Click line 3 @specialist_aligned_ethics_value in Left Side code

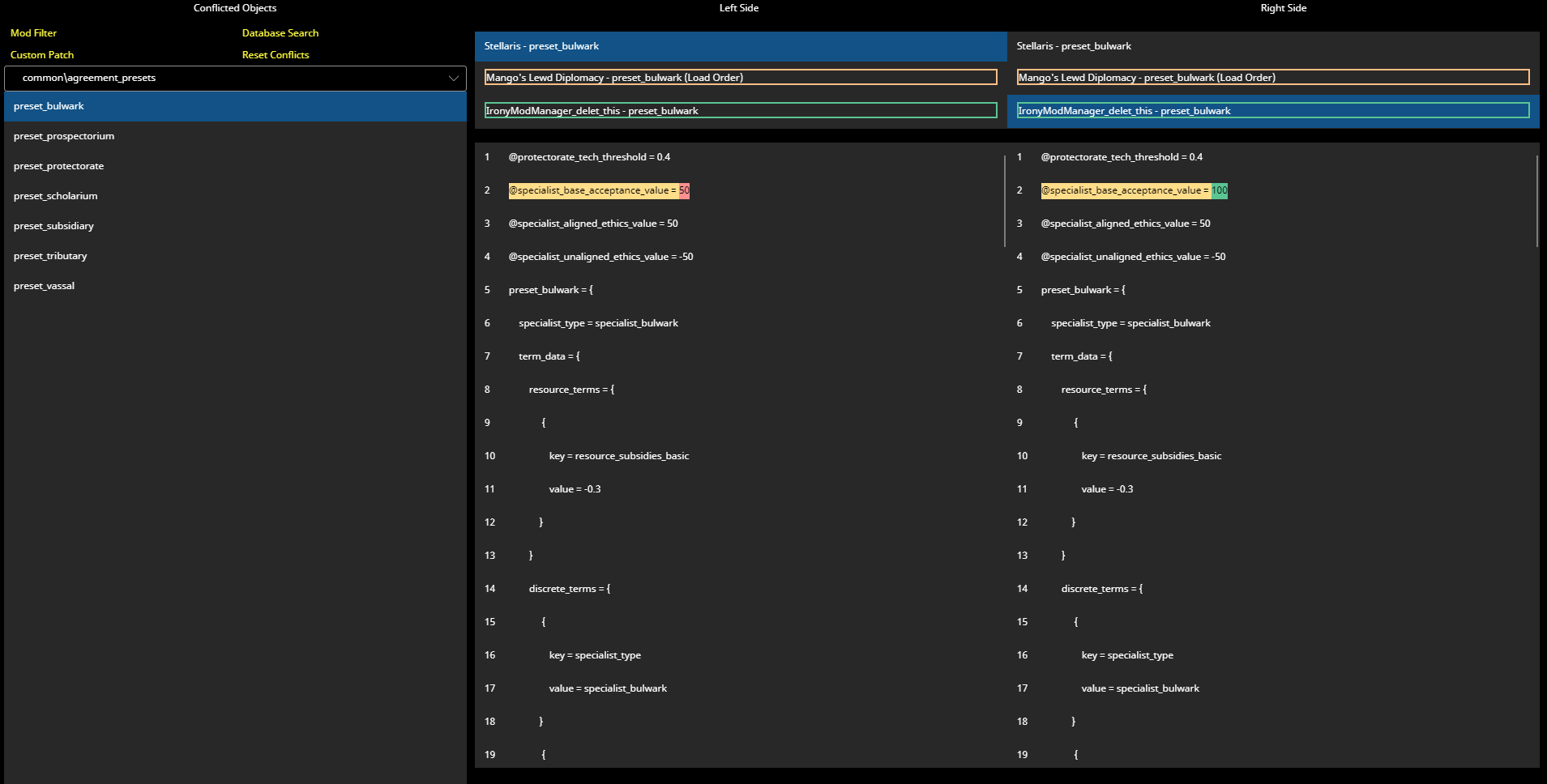(x=593, y=224)
